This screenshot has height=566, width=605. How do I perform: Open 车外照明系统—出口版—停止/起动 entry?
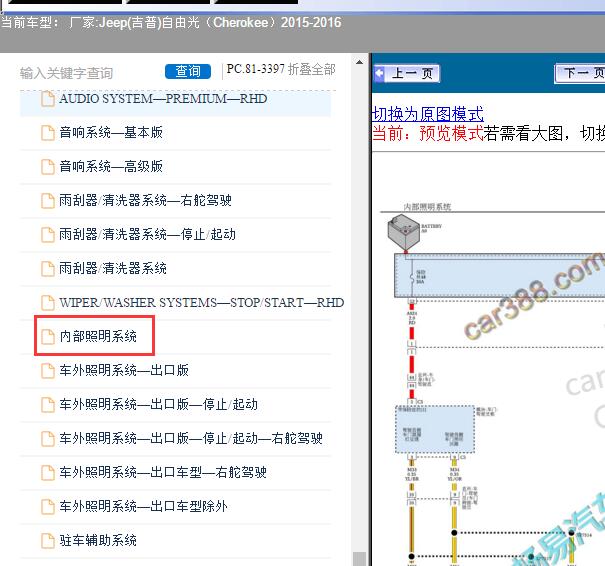pos(158,404)
